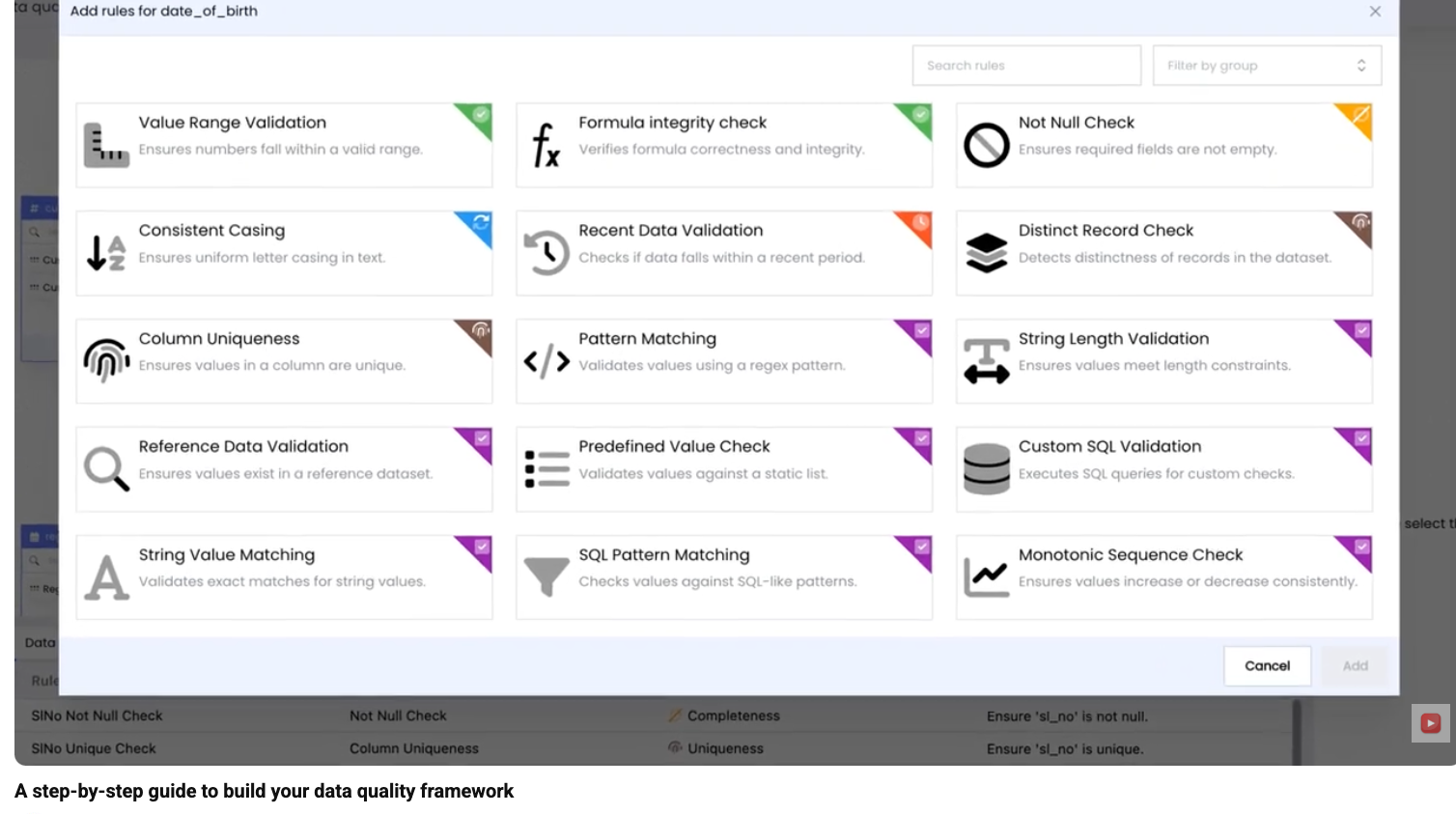Click the purple check badge on Predefined Value Check

(920, 439)
